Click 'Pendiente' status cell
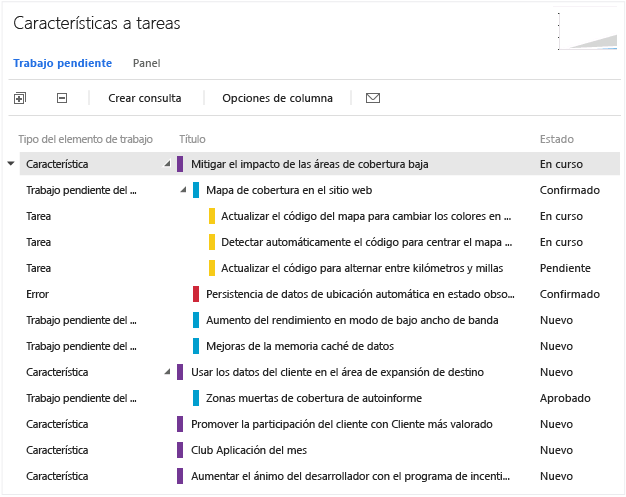 (x=565, y=268)
